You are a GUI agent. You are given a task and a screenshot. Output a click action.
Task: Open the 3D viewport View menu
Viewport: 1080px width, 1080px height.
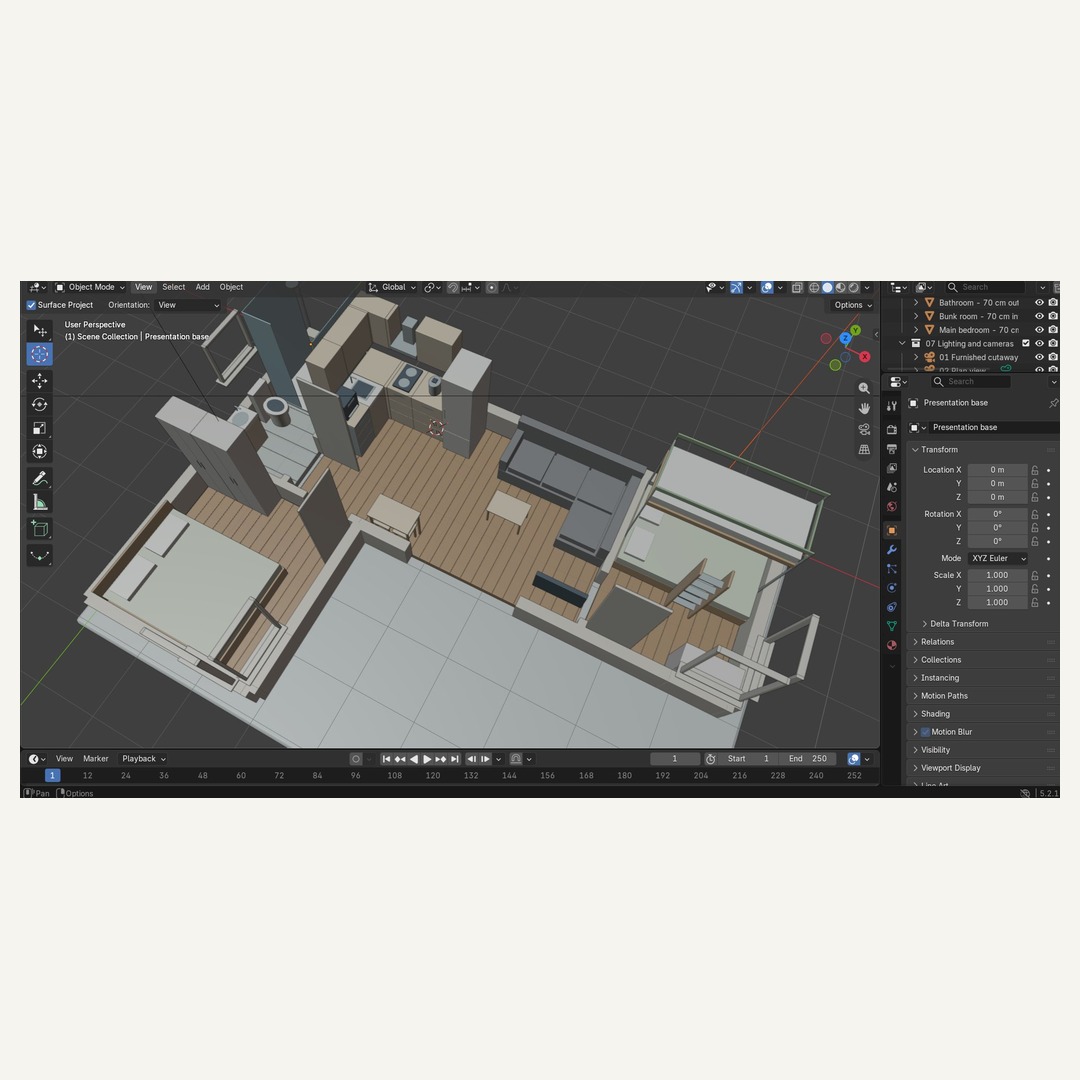click(x=143, y=287)
